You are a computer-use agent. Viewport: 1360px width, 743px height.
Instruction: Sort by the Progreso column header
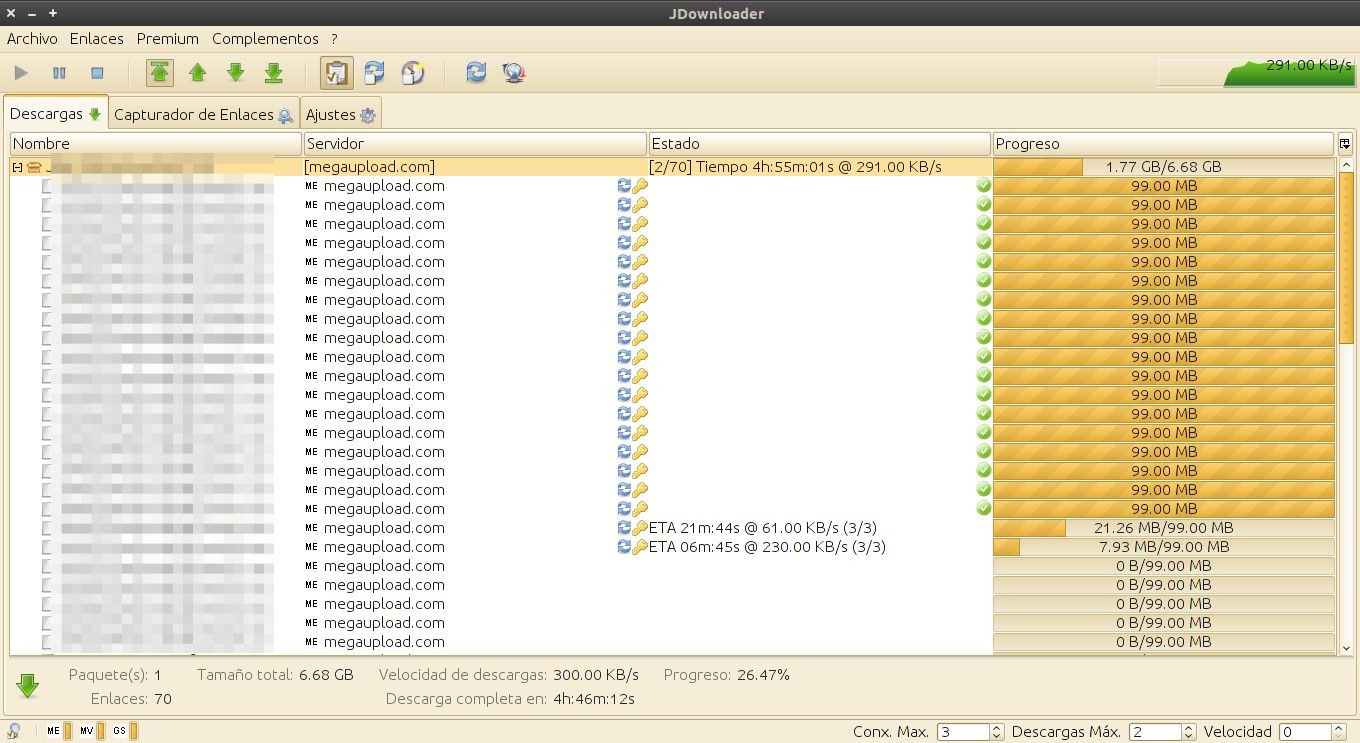(1163, 144)
